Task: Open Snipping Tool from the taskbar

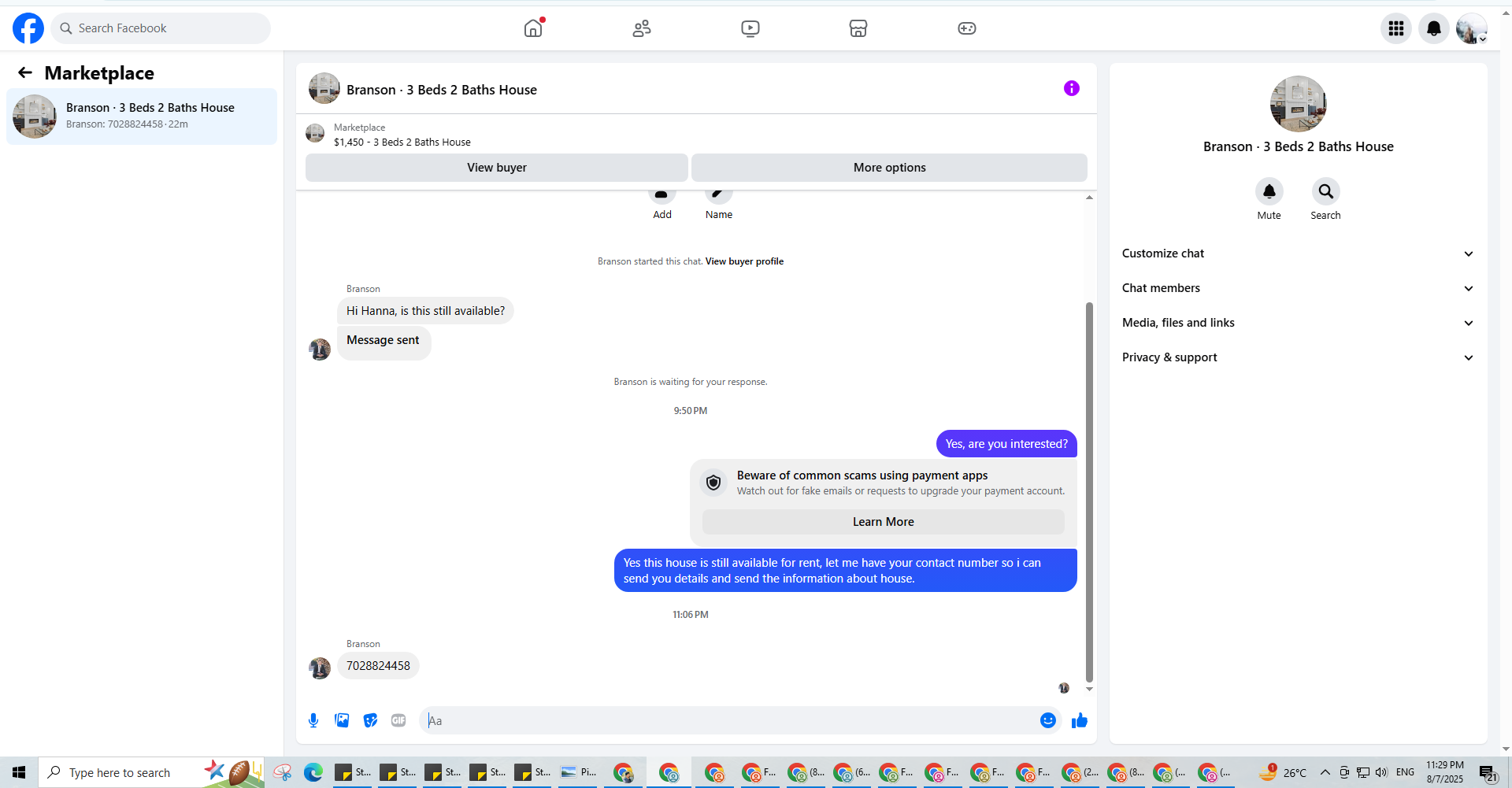Action: coord(282,772)
